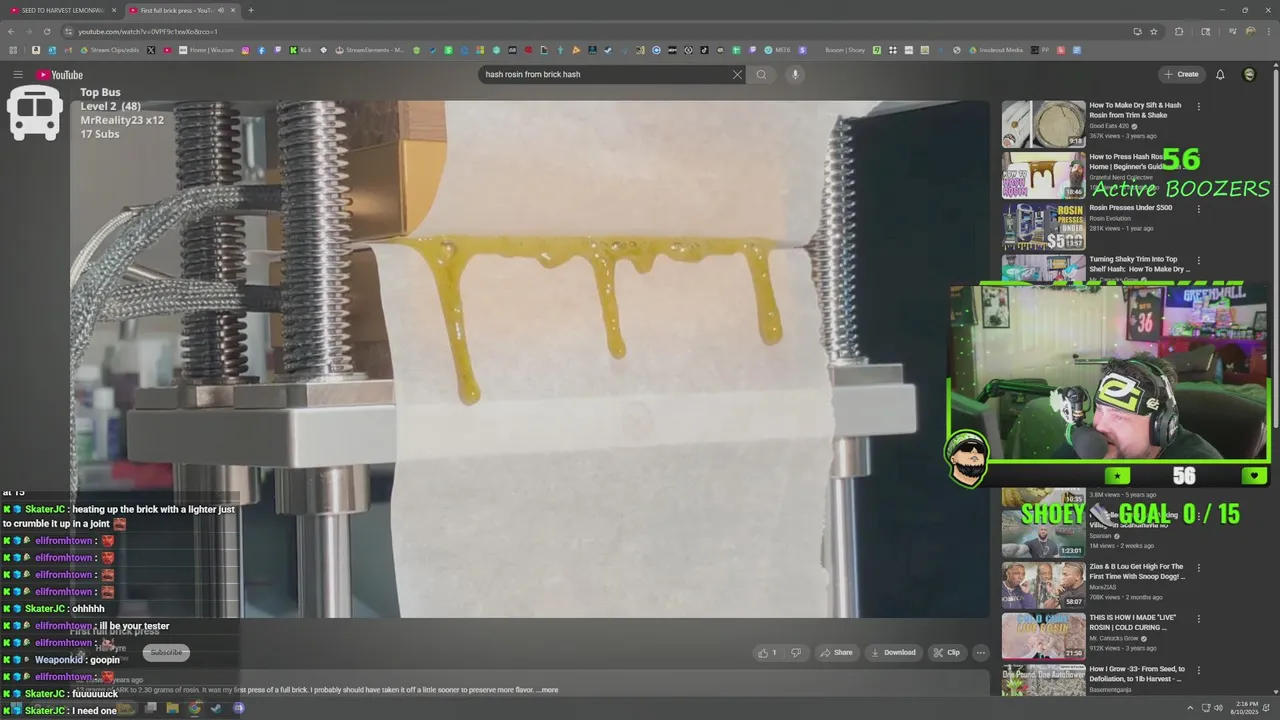
Task: Open Chrome profile avatar
Action: 1250,31
